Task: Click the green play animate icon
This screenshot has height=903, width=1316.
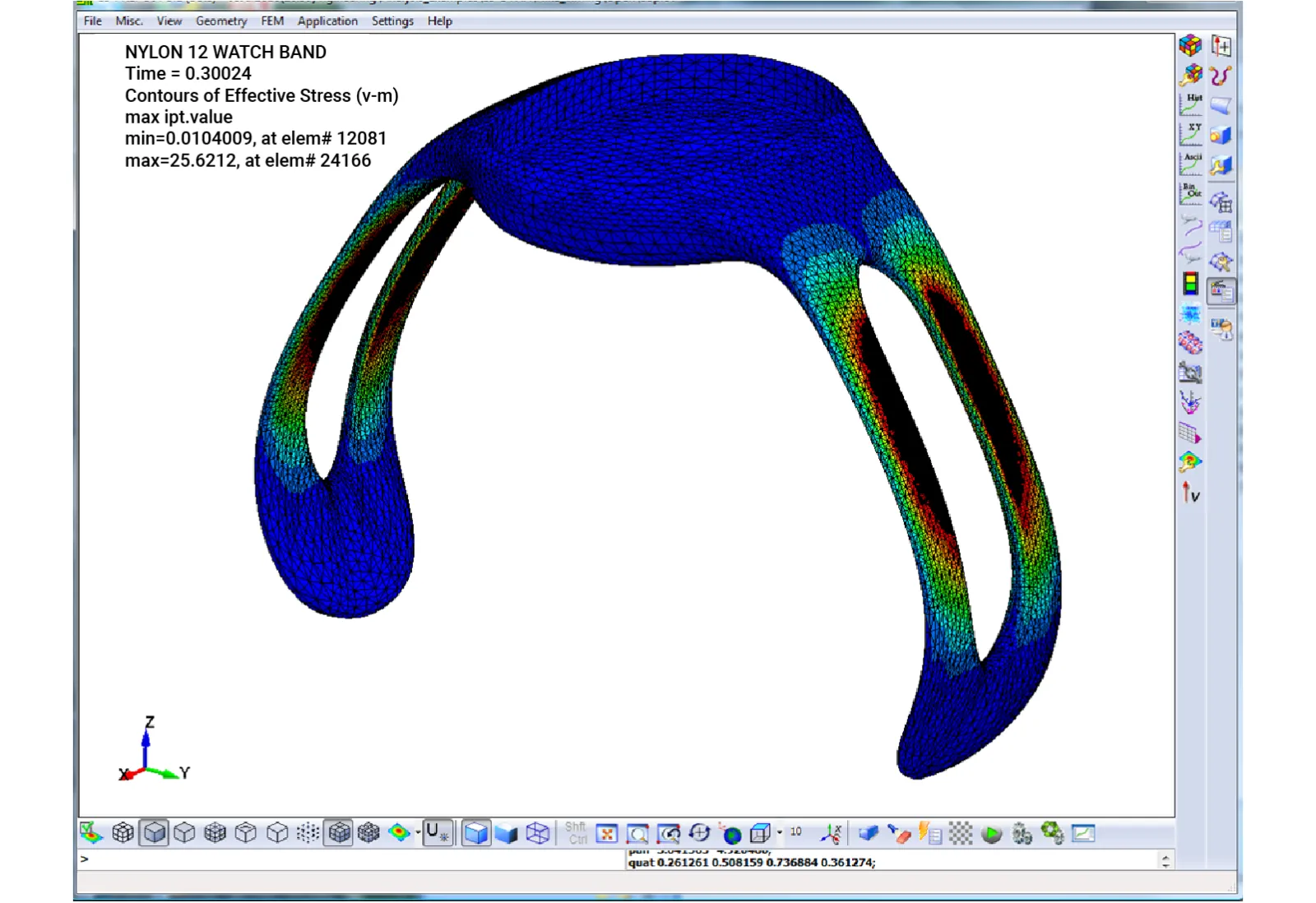Action: [991, 834]
